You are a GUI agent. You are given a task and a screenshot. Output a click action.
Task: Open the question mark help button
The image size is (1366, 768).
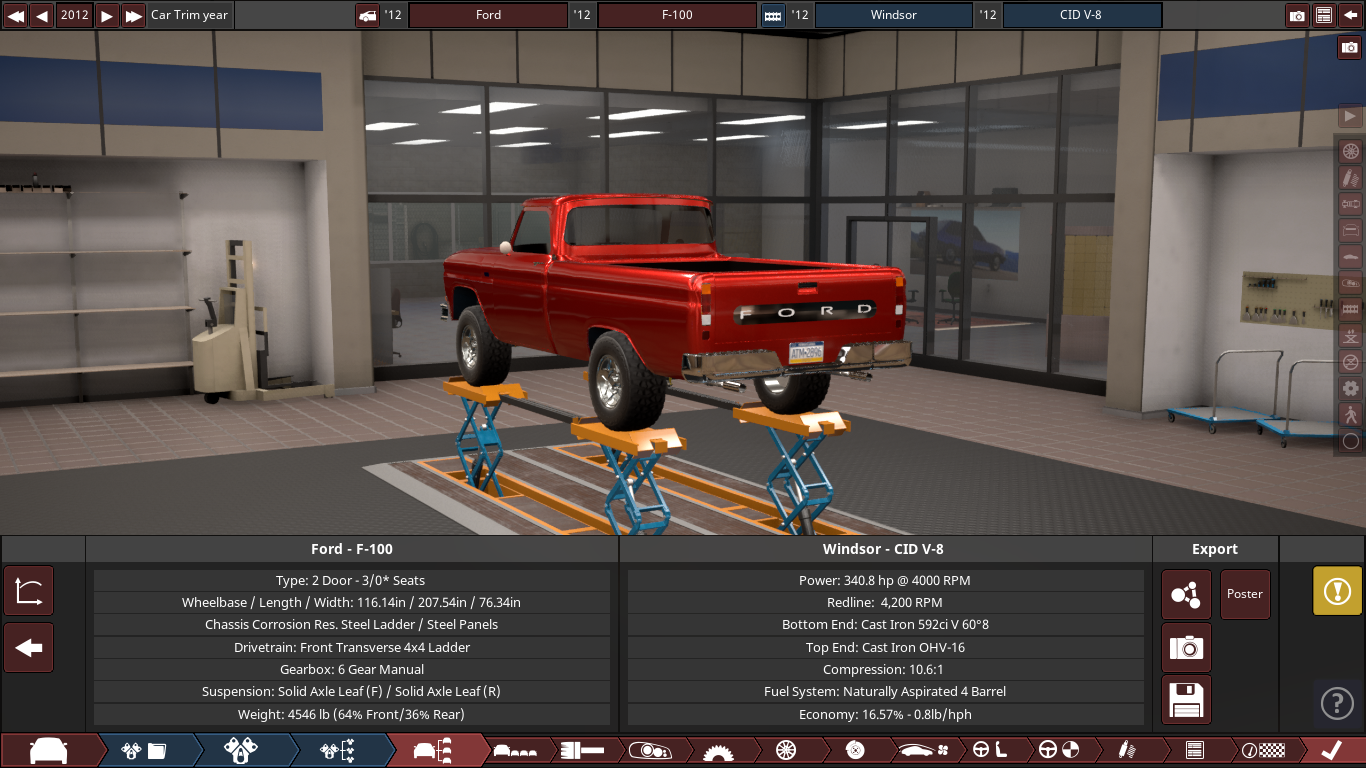tap(1337, 703)
